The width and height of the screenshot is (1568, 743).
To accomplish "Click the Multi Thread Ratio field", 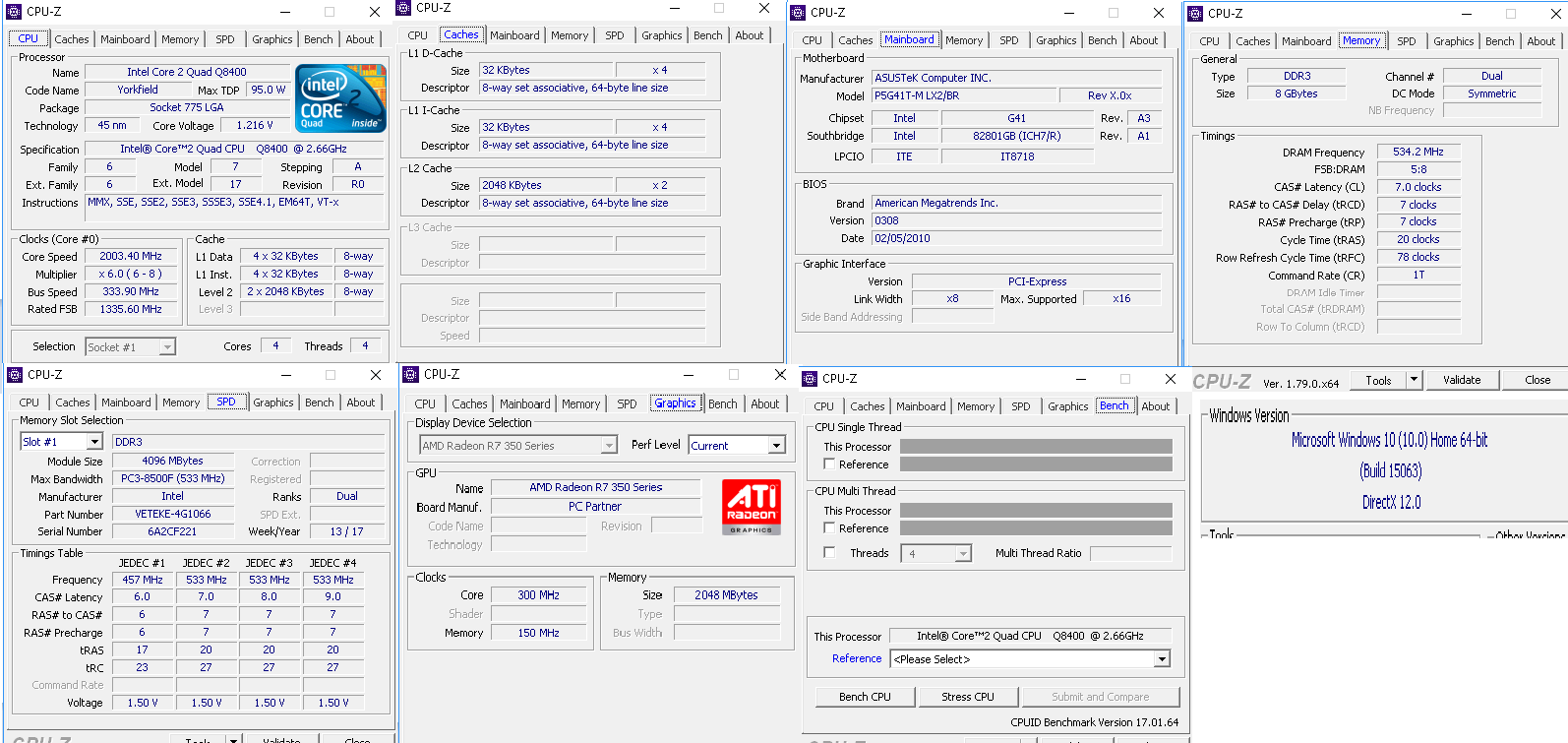I will coord(1131,554).
